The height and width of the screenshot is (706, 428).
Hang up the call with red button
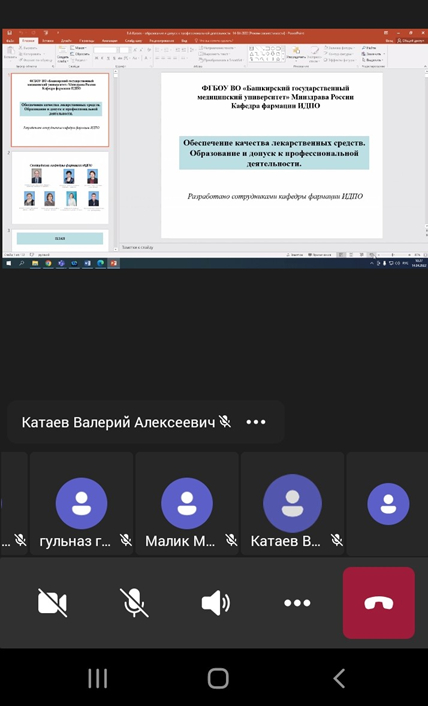[378, 602]
